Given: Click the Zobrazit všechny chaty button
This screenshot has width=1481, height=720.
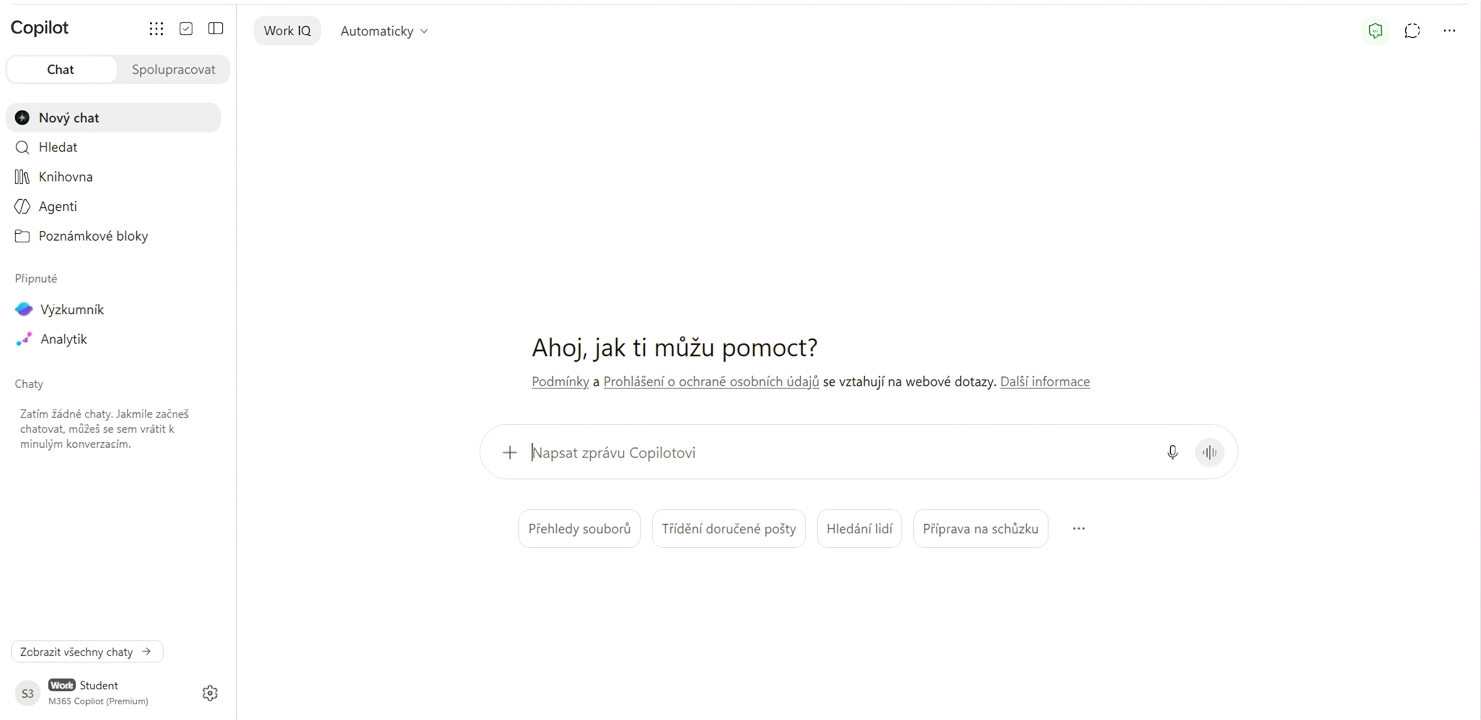Looking at the screenshot, I should (87, 652).
